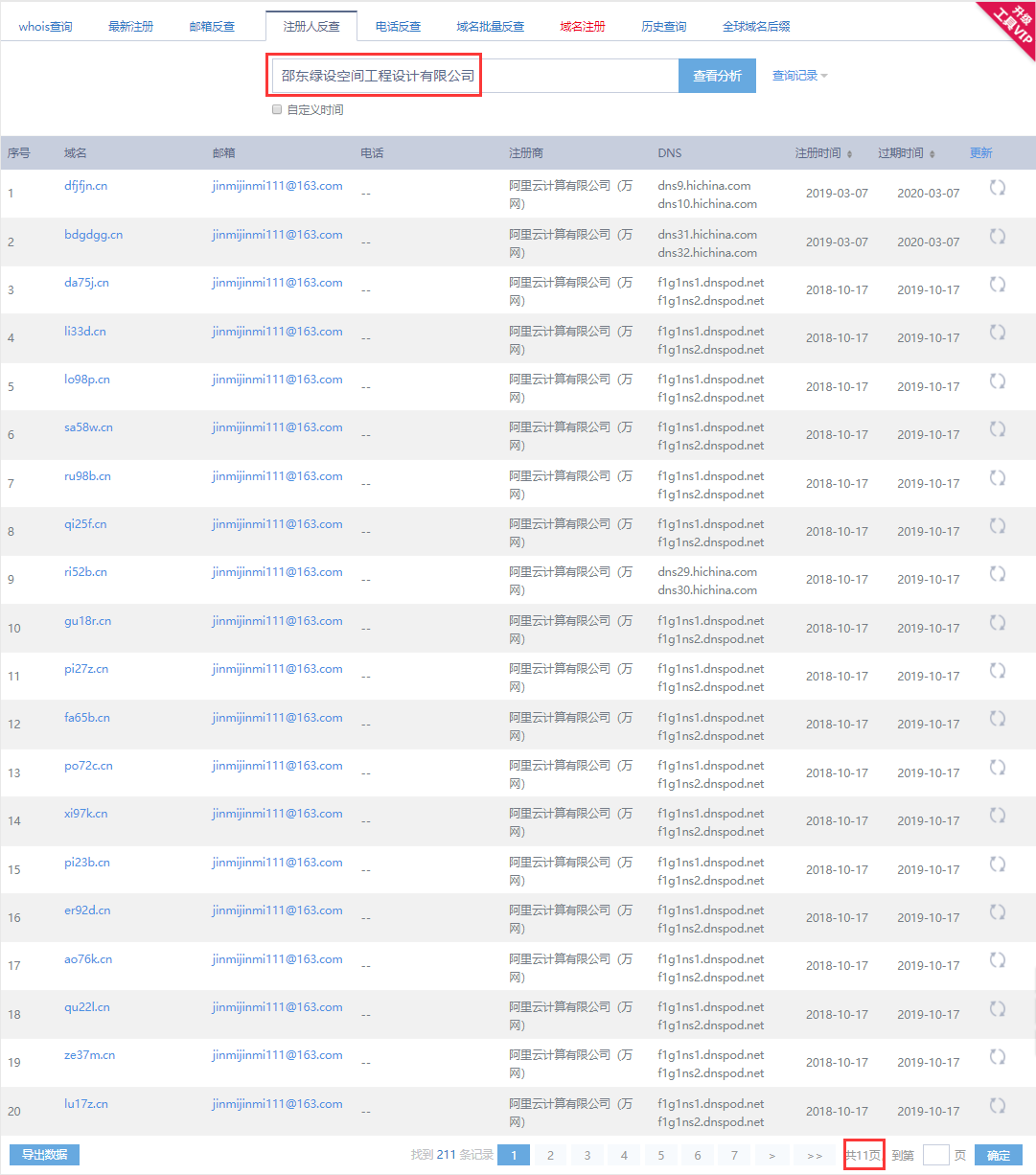1036x1175 pixels.
Task: Click refresh icon for dfjfjn.cn row
Action: coord(997,188)
